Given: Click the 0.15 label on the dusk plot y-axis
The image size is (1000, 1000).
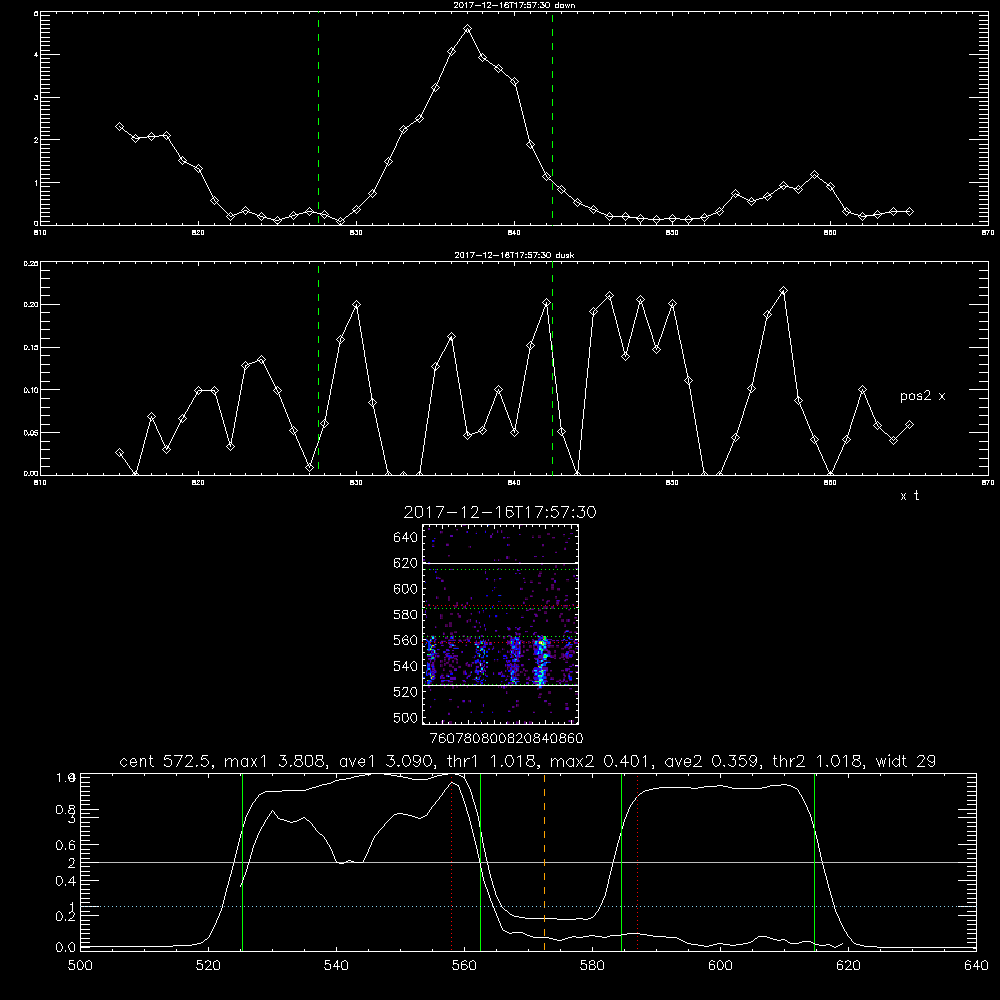Looking at the screenshot, I should [x=31, y=347].
